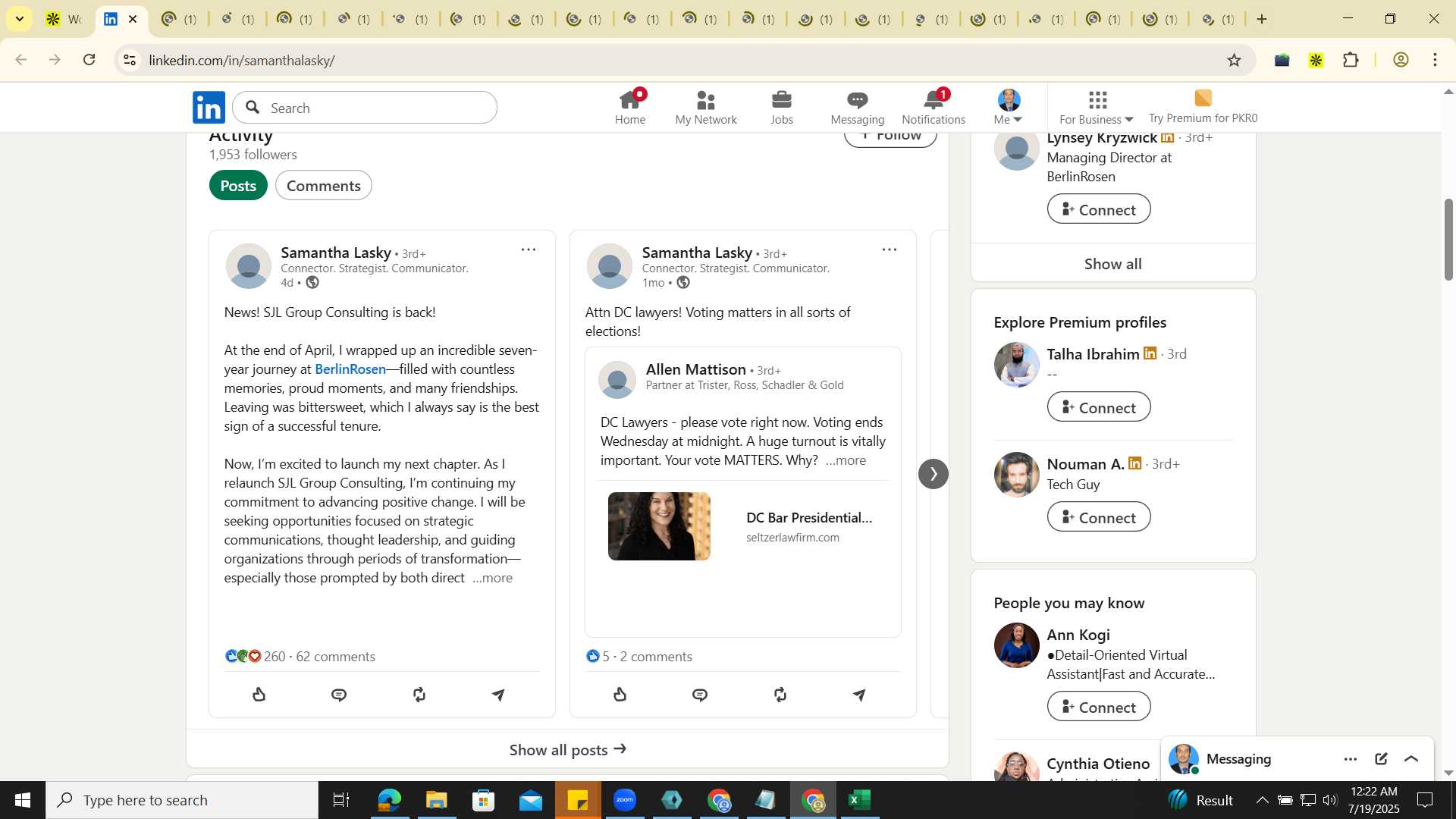Open Talha Ibrahim's profile photo
The image size is (1456, 819).
(1016, 365)
